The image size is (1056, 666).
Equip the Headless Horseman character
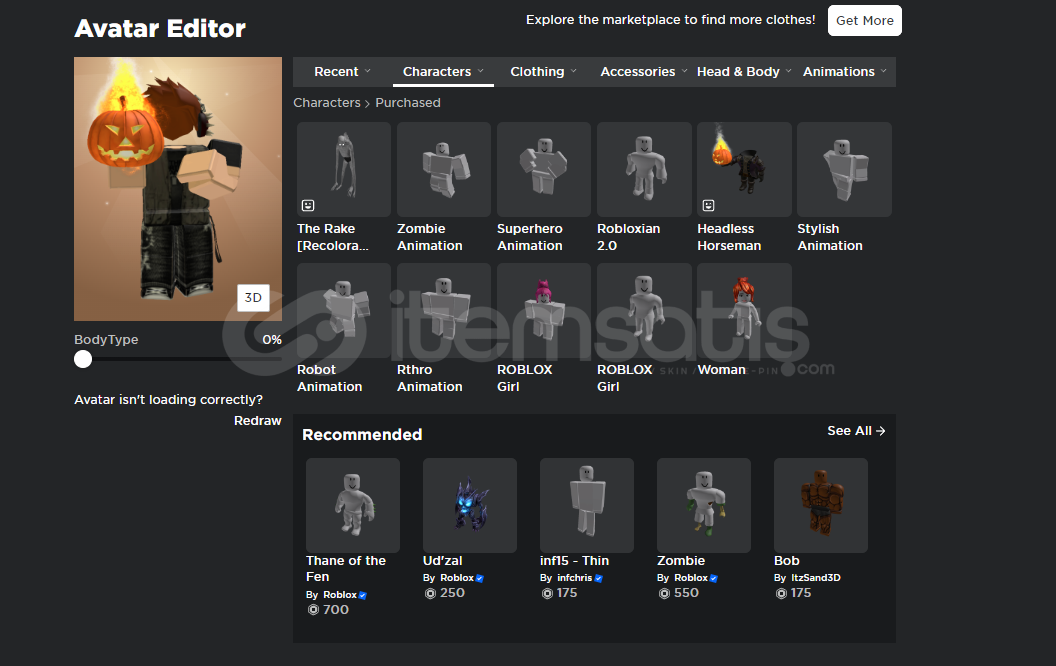tap(744, 169)
